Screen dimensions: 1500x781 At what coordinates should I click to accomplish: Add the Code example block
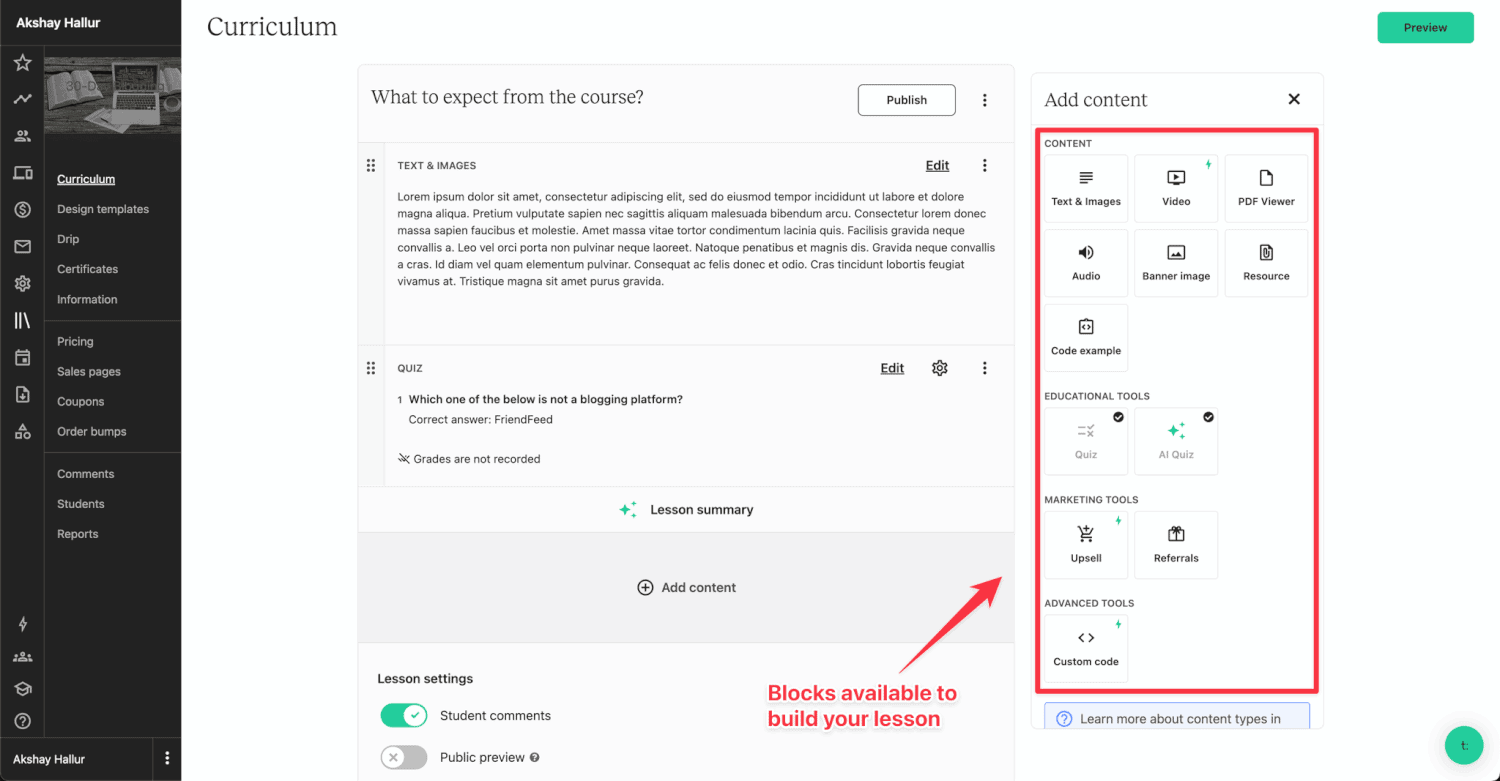pyautogui.click(x=1086, y=338)
